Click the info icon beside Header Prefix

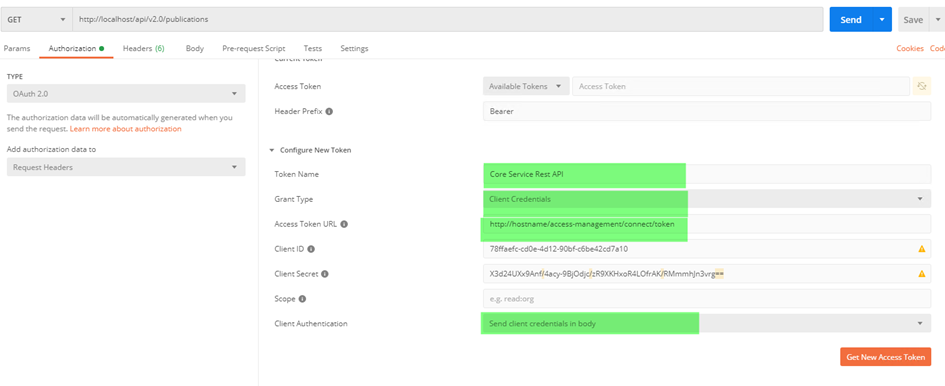tap(330, 112)
